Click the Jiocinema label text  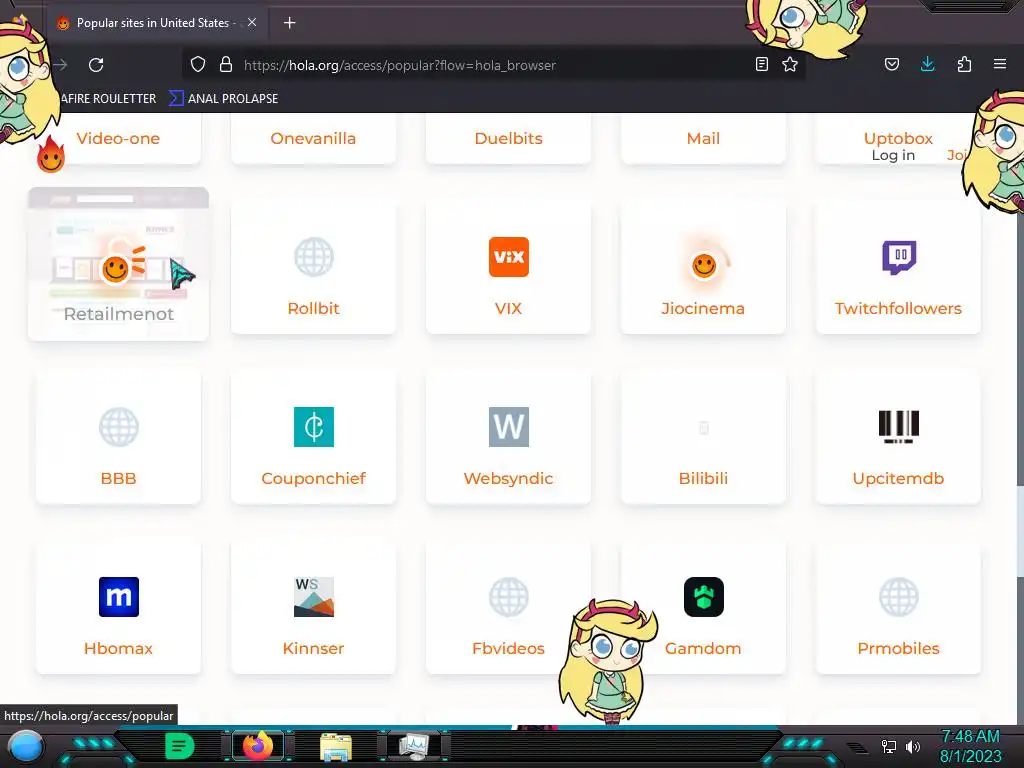(703, 308)
